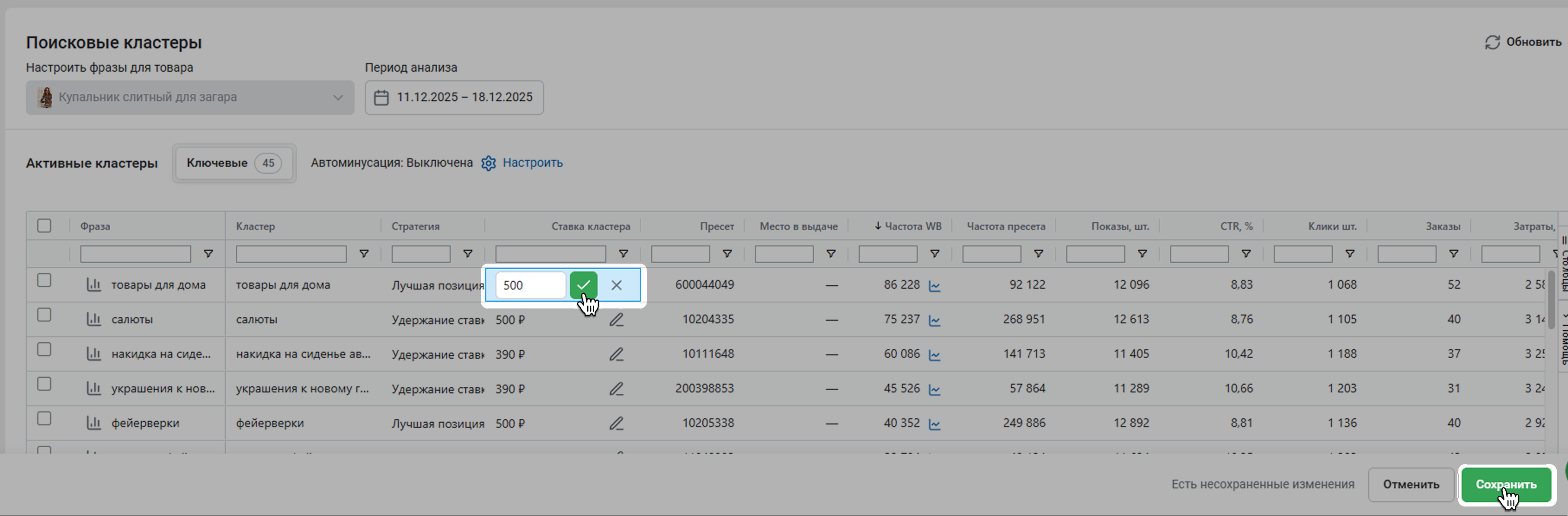Cancel bid editing with the X icon
Image resolution: width=1568 pixels, height=516 pixels.
(616, 285)
